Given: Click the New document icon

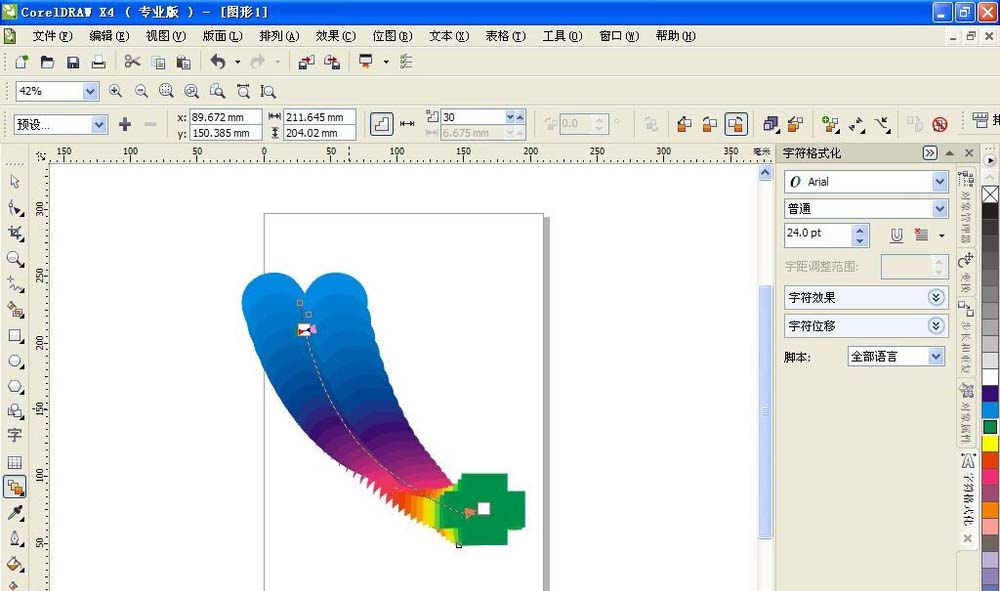Looking at the screenshot, I should 22,62.
